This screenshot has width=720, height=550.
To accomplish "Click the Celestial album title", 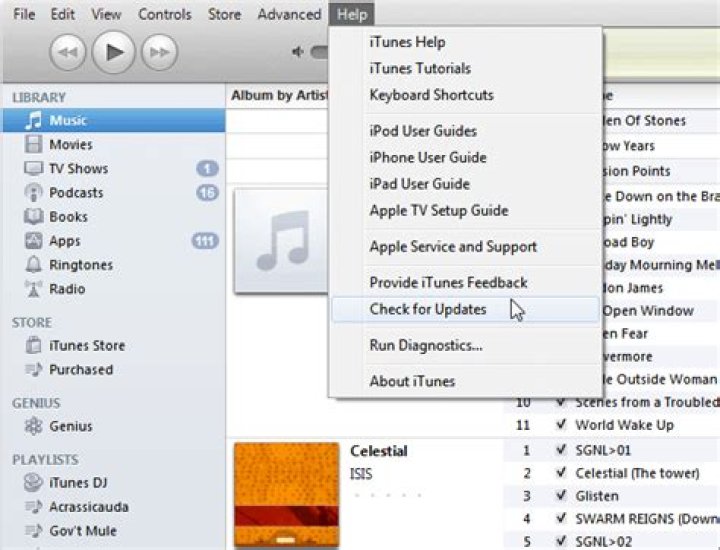I will (379, 451).
